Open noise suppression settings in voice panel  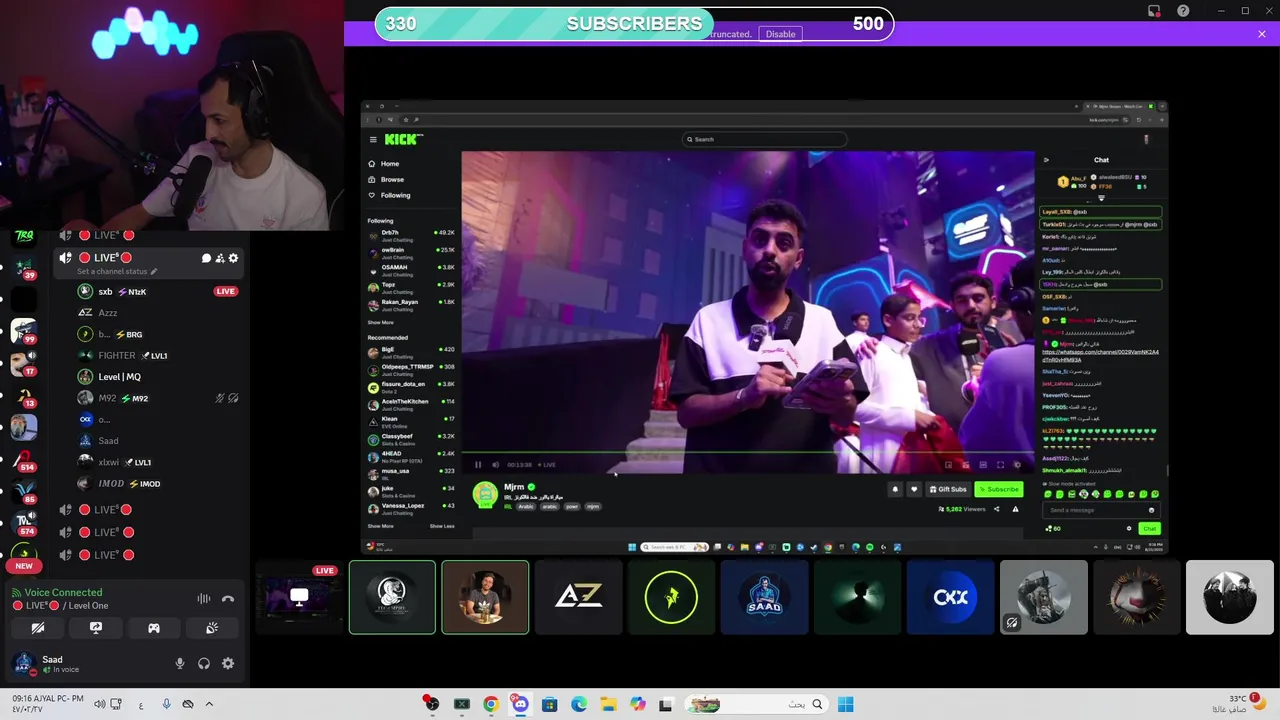coord(204,599)
